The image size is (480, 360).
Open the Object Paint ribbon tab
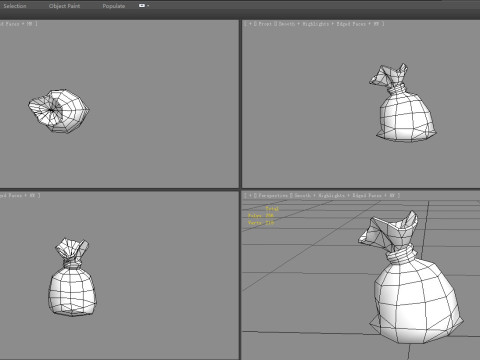[64, 6]
